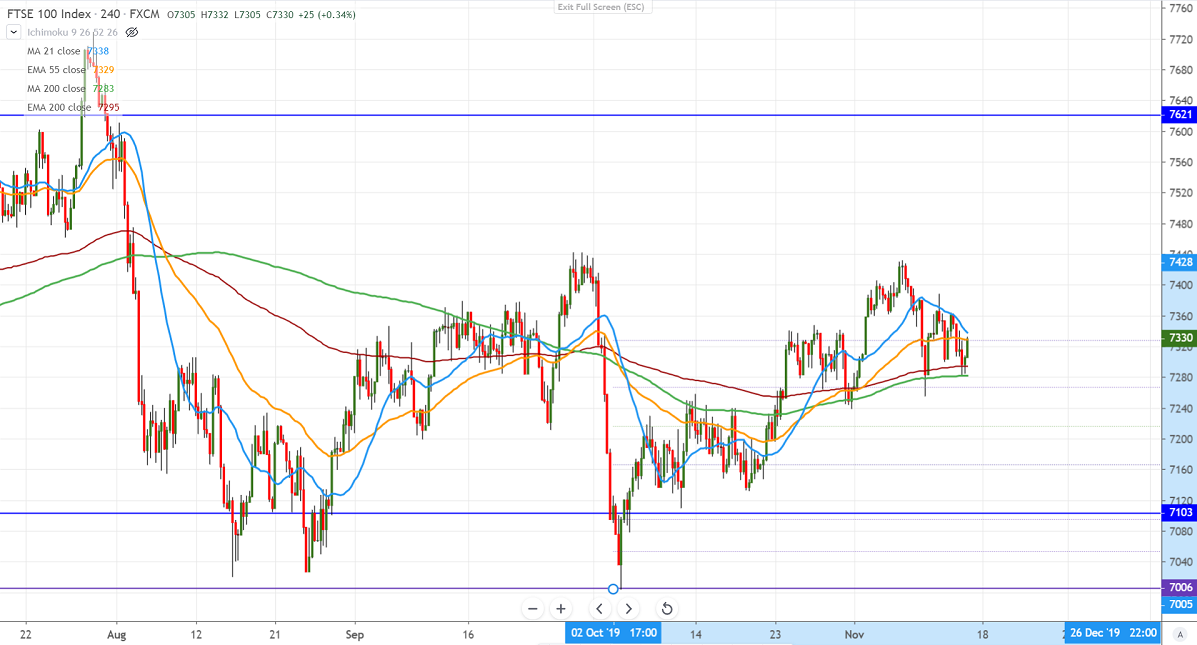This screenshot has height=645, width=1197.
Task: Zoom out the chart with minus button
Action: click(x=533, y=608)
